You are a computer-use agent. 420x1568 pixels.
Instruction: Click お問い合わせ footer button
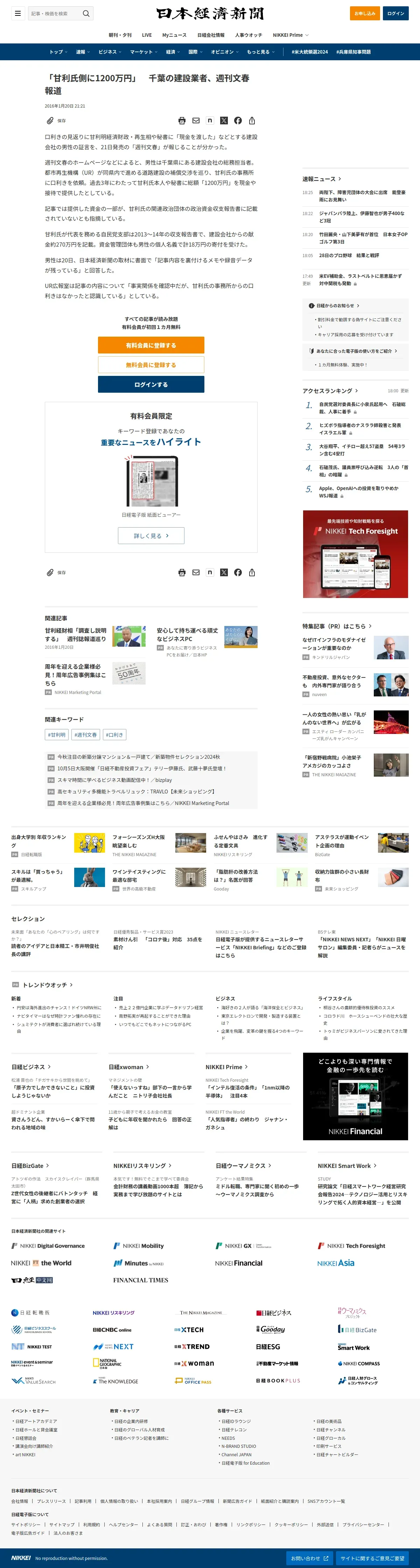tap(309, 1558)
